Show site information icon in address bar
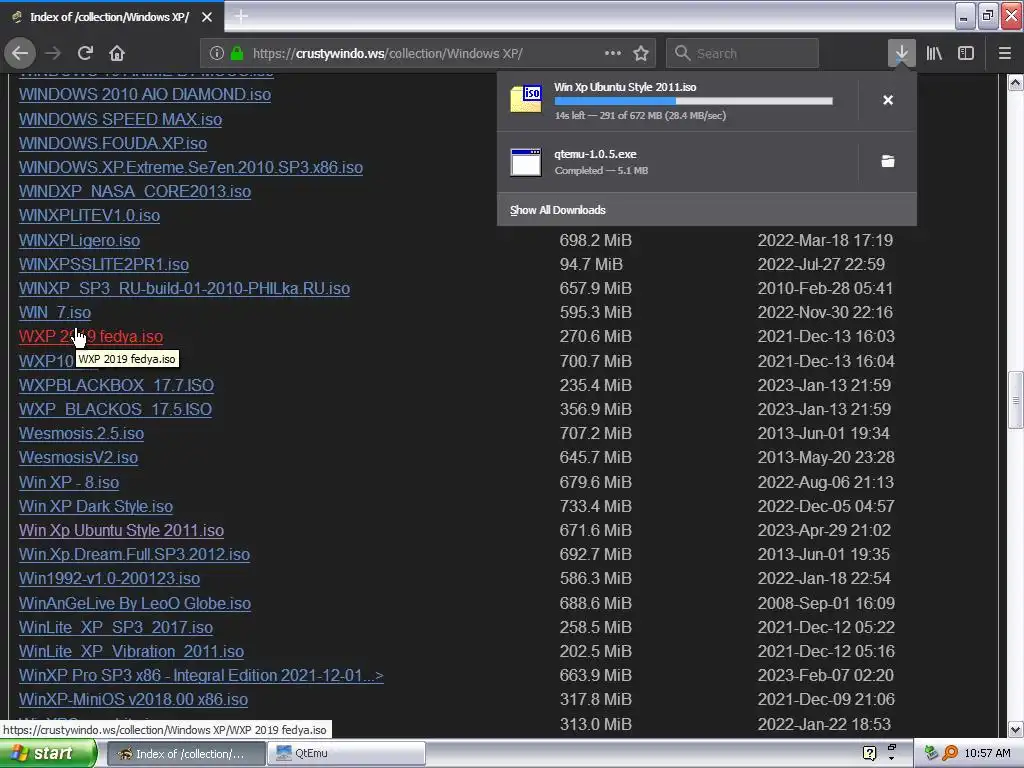The height and width of the screenshot is (768, 1024). 217,53
